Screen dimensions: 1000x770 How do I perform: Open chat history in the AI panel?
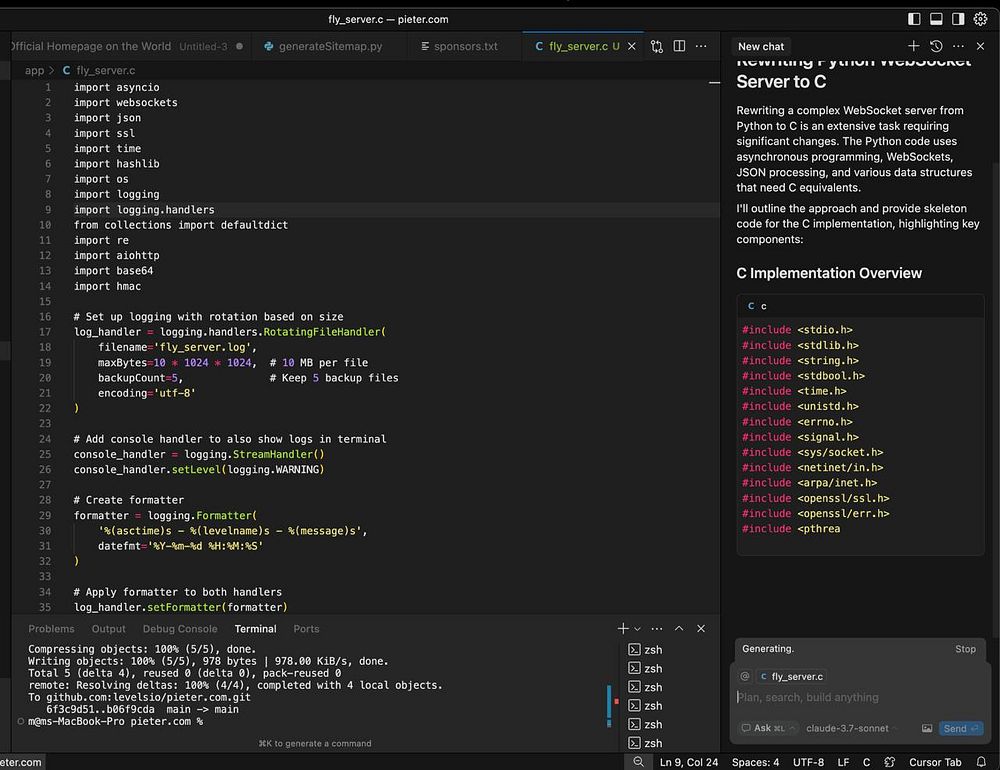(936, 46)
